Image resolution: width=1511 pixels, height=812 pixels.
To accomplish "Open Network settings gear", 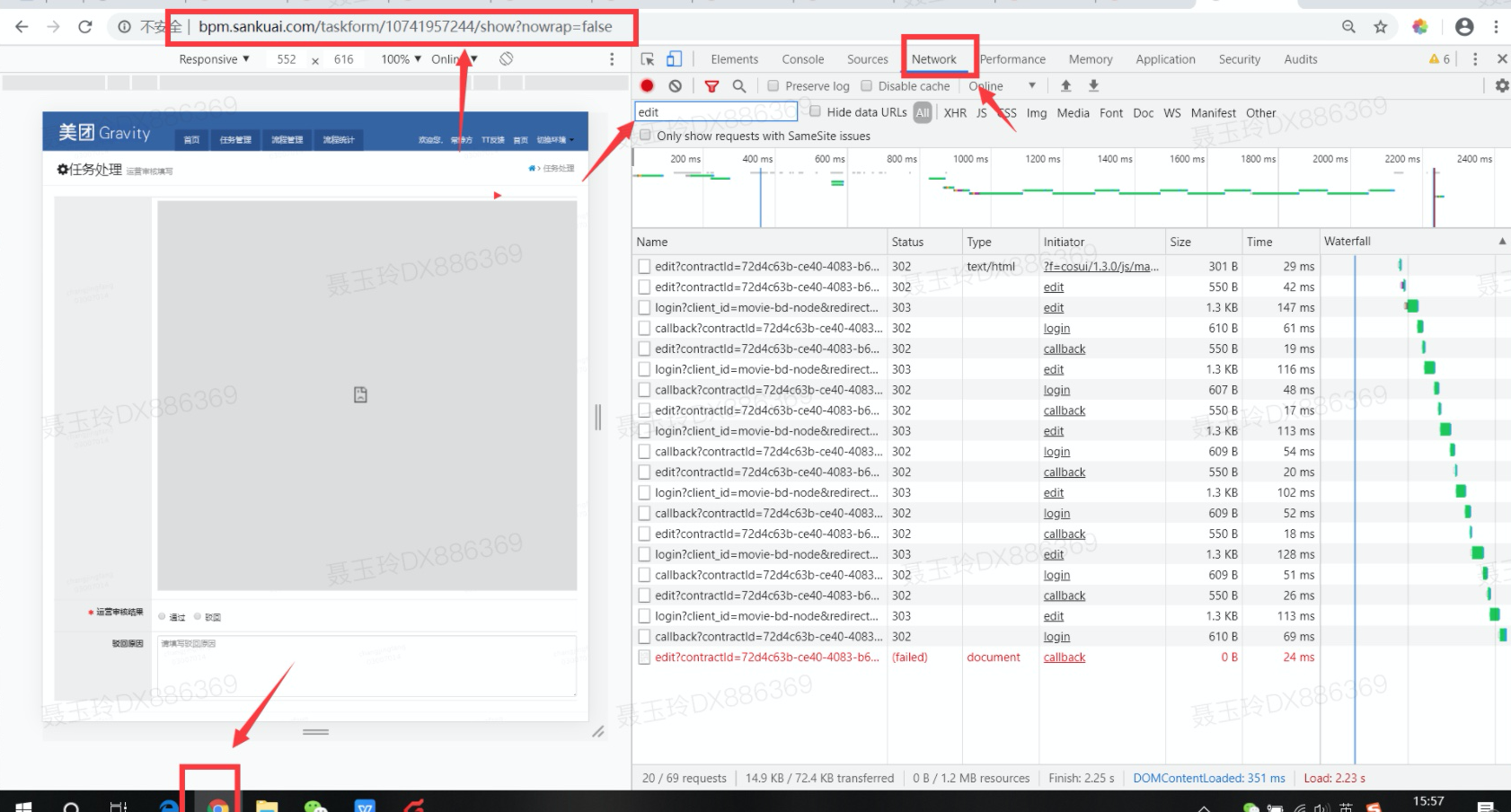I will [x=1501, y=86].
